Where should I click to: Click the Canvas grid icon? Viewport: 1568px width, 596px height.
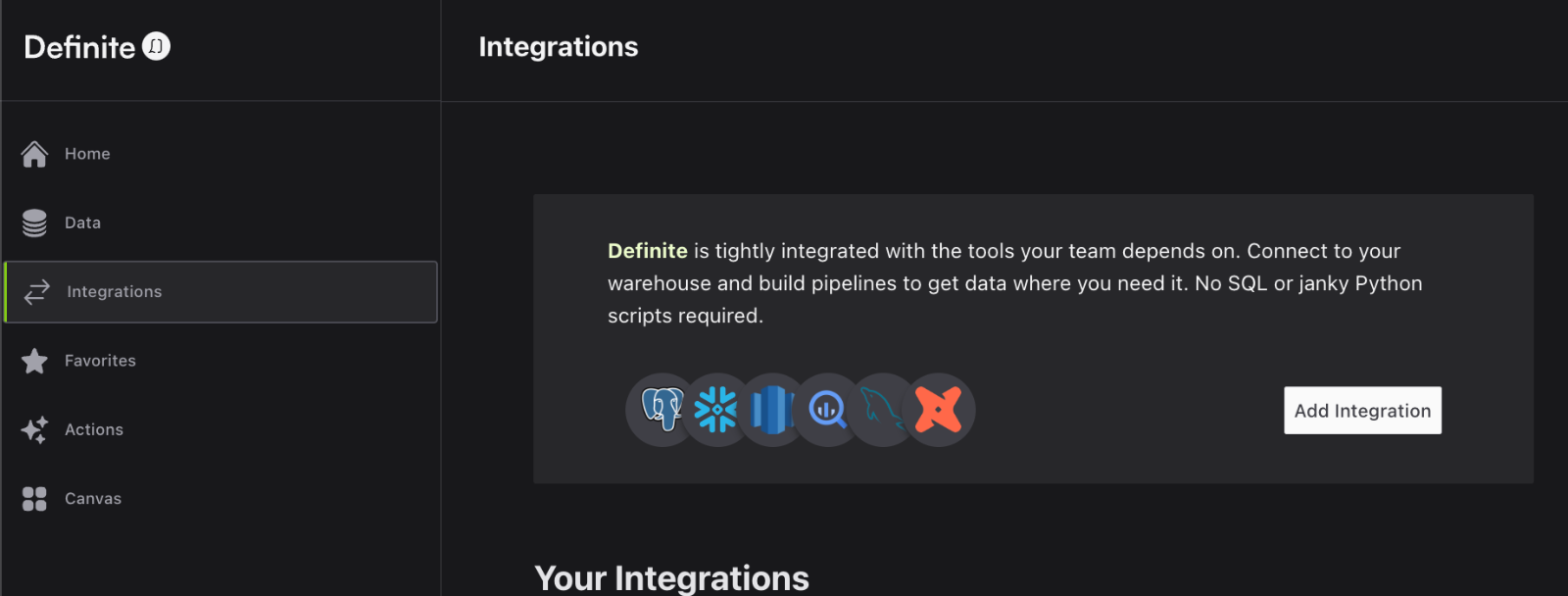[x=33, y=498]
